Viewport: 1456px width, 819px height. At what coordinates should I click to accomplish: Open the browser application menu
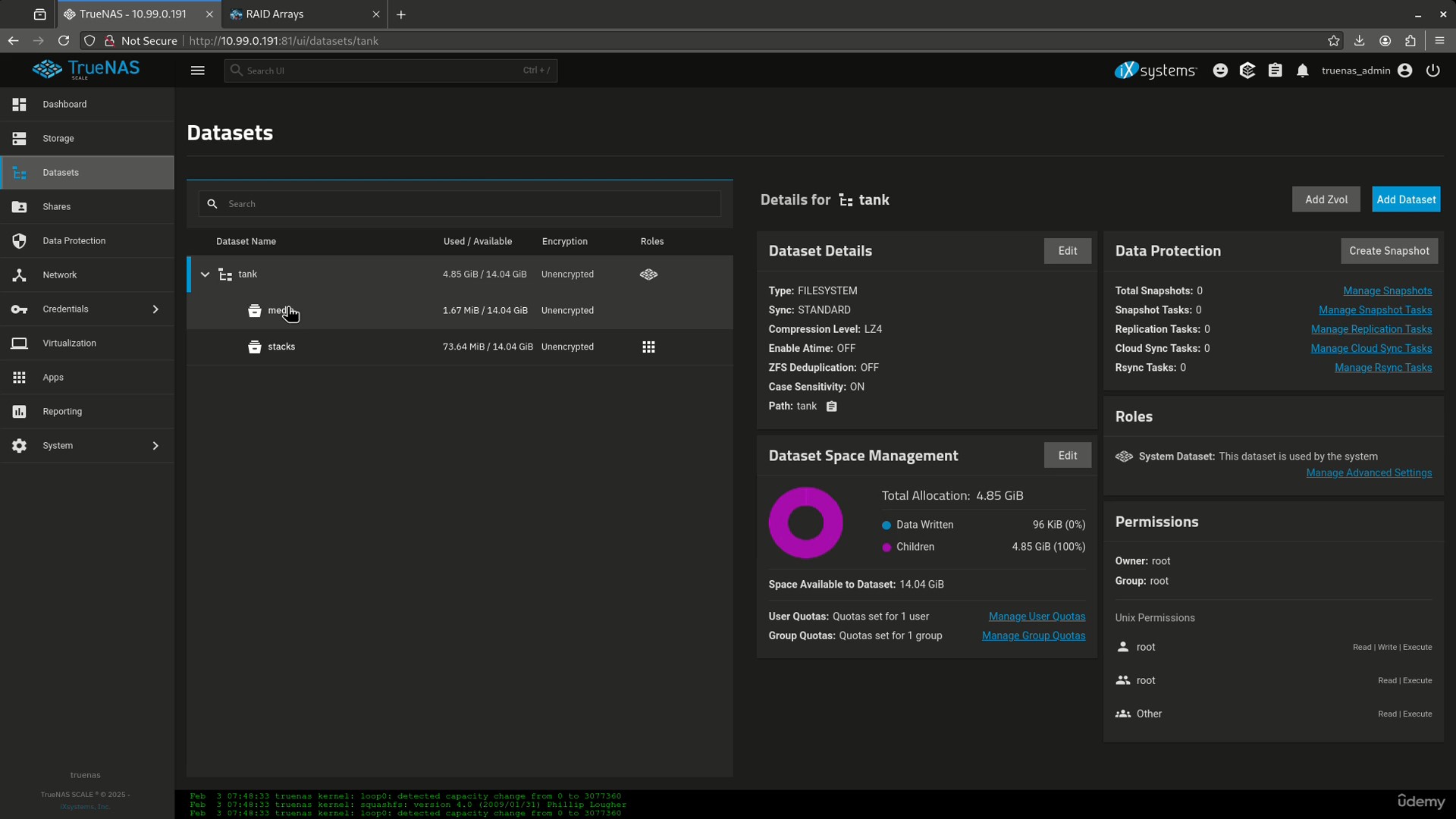point(1439,41)
